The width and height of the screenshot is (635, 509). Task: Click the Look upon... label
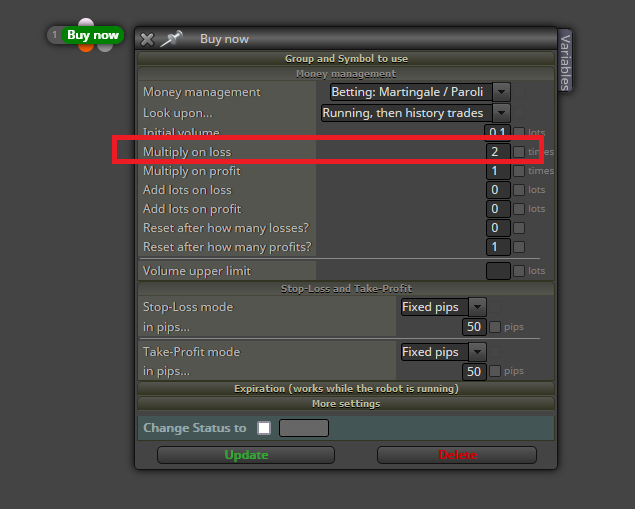coord(177,113)
